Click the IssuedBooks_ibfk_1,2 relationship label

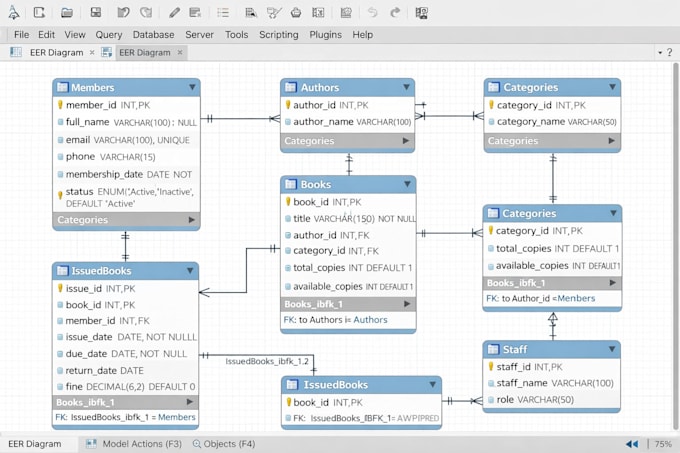click(x=267, y=361)
